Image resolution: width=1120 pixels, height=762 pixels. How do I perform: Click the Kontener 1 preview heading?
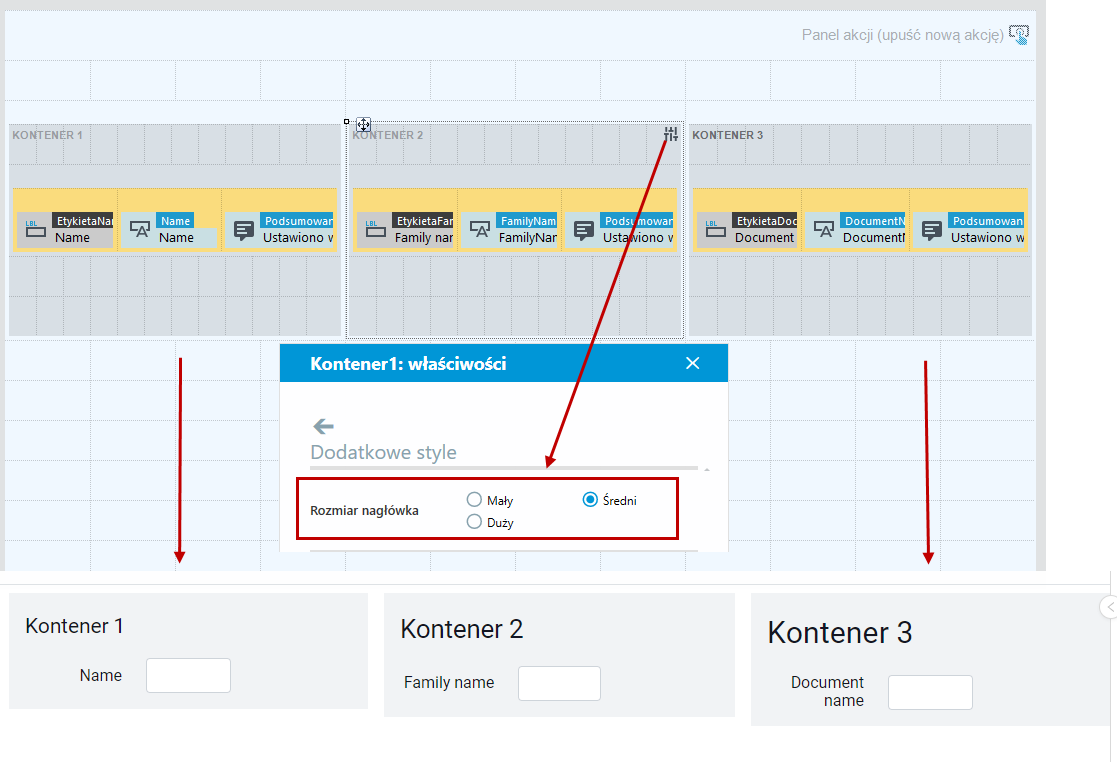pyautogui.click(x=74, y=626)
